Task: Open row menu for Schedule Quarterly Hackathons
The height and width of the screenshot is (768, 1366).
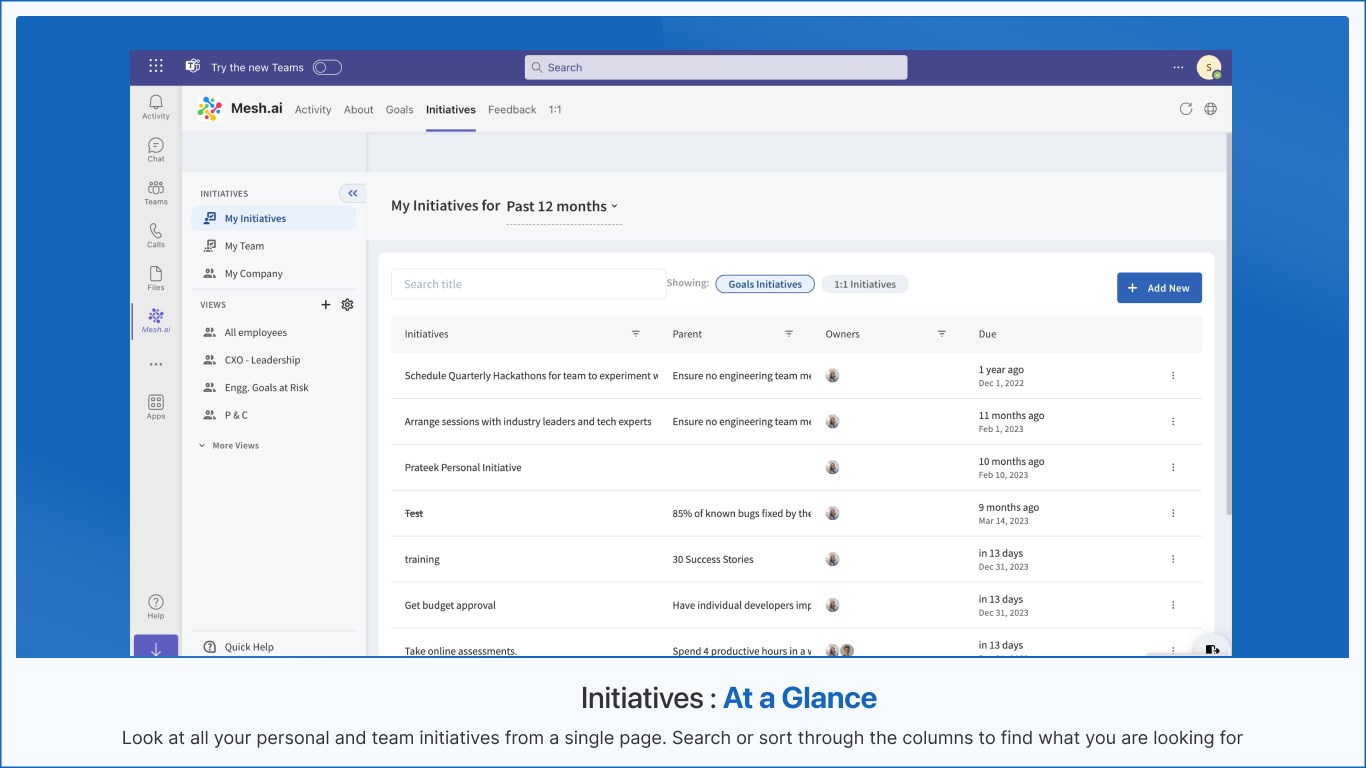Action: point(1173,376)
